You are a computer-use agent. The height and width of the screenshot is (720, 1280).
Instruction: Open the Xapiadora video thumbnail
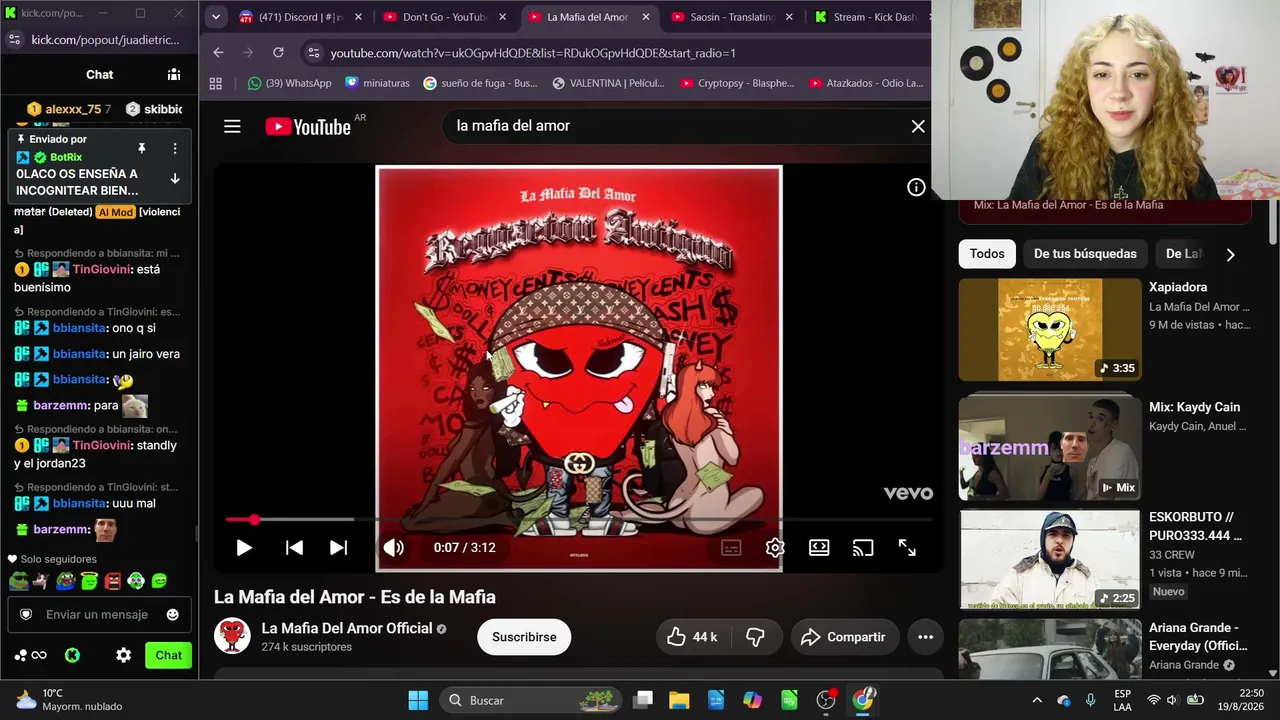(x=1050, y=329)
